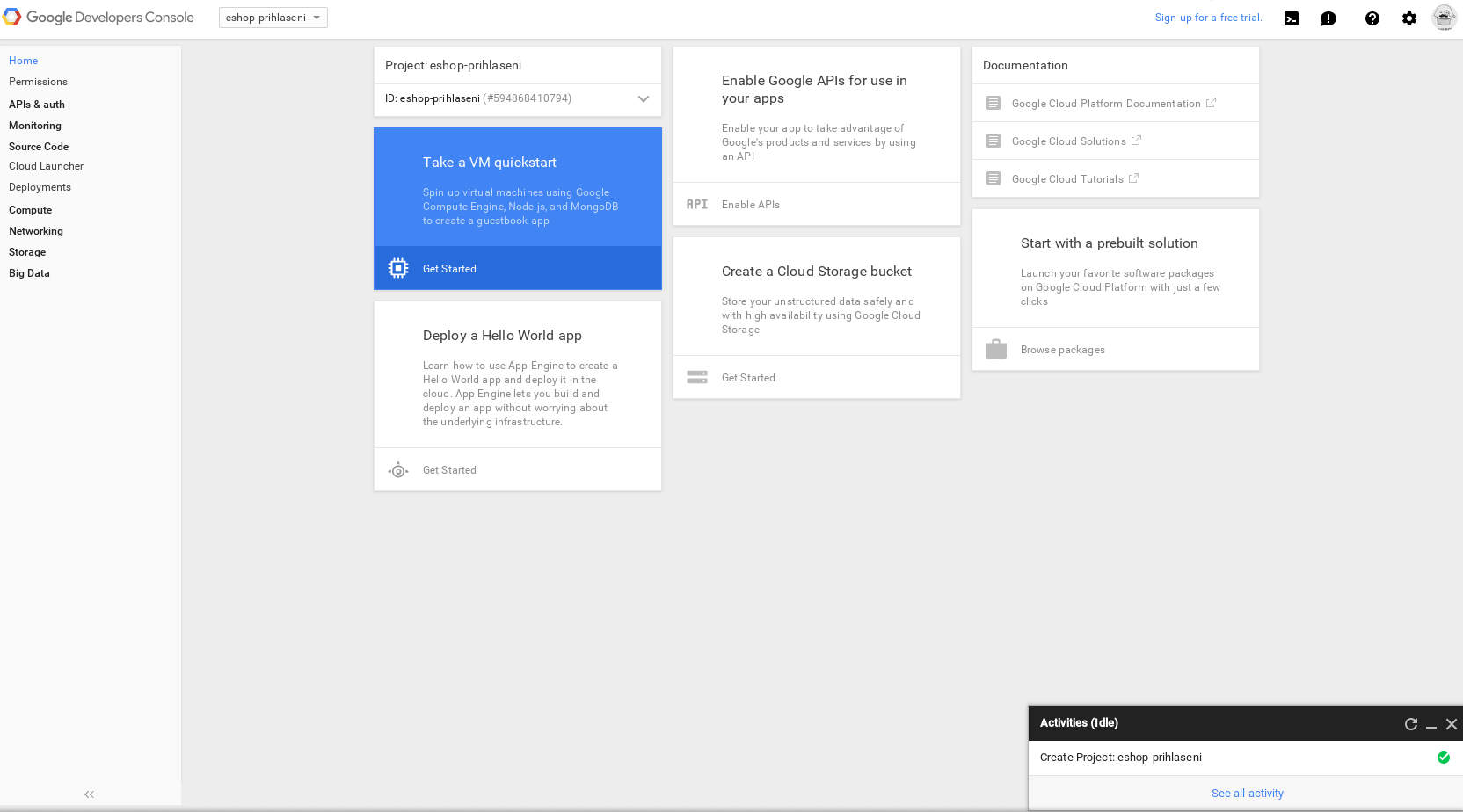The image size is (1463, 812).
Task: Go to Home in sidebar
Action: (x=24, y=61)
